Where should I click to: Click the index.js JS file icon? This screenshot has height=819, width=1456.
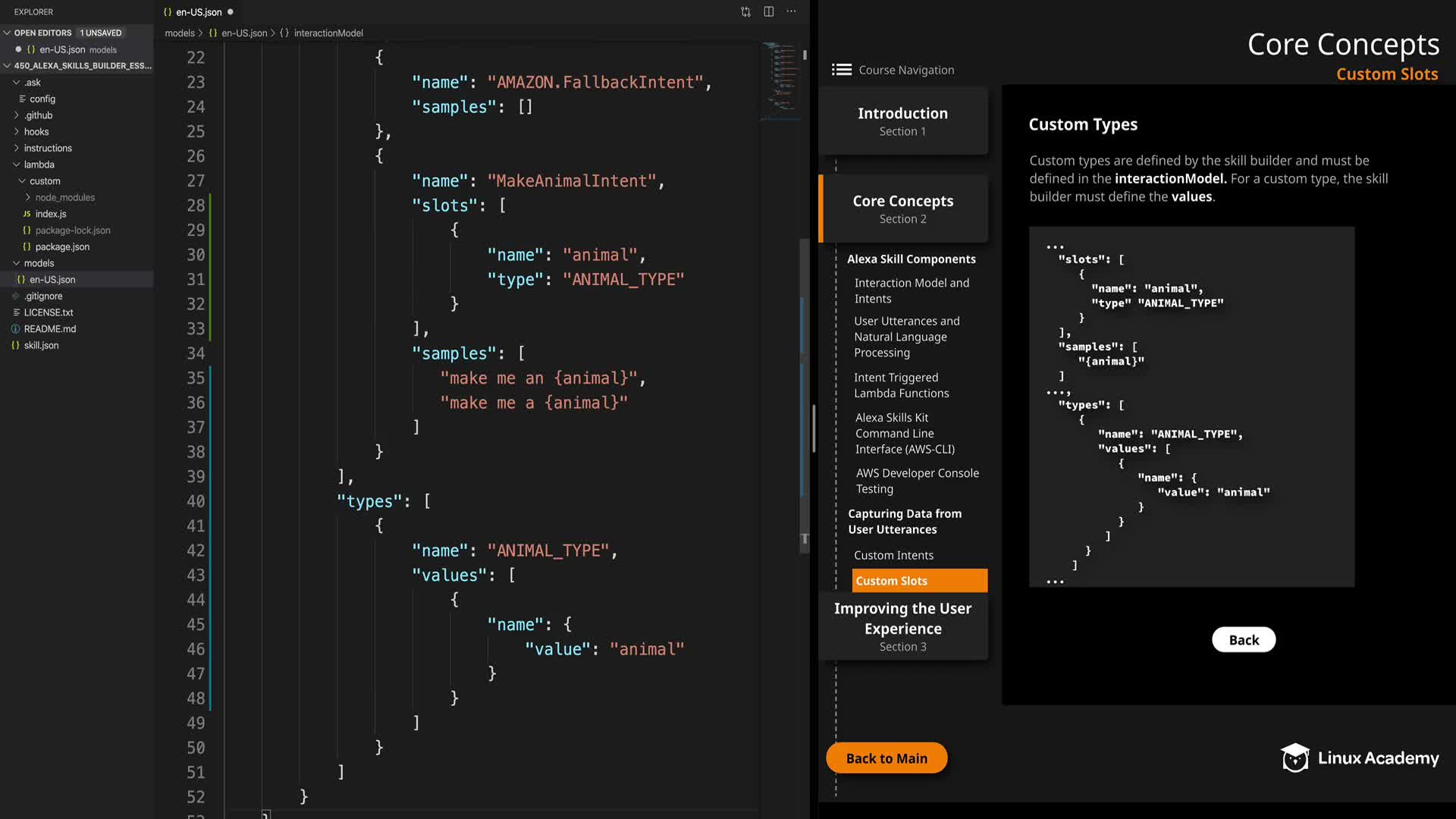(x=27, y=214)
